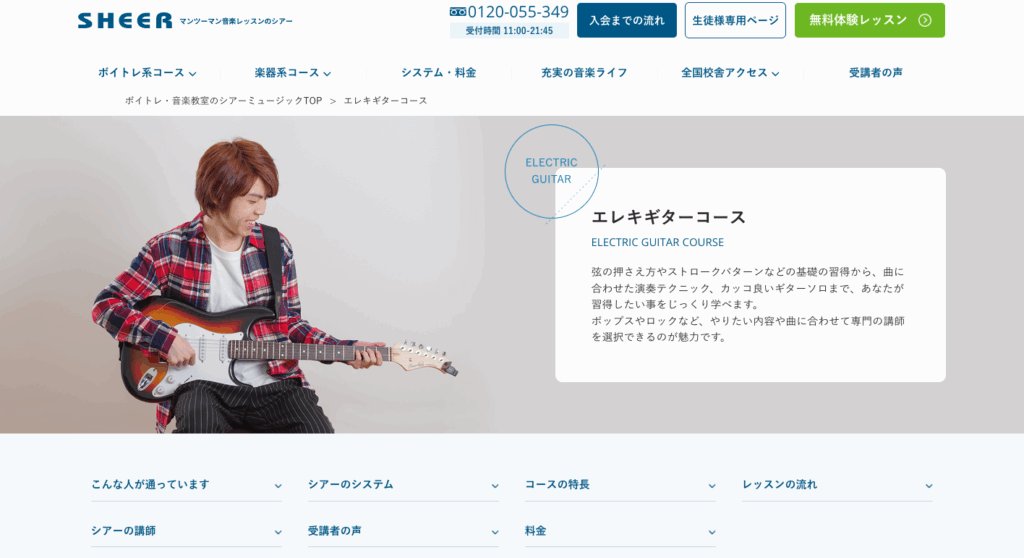Expand the ボイトレ系コース dropdown
Viewport: 1024px width, 558px height.
tap(147, 73)
